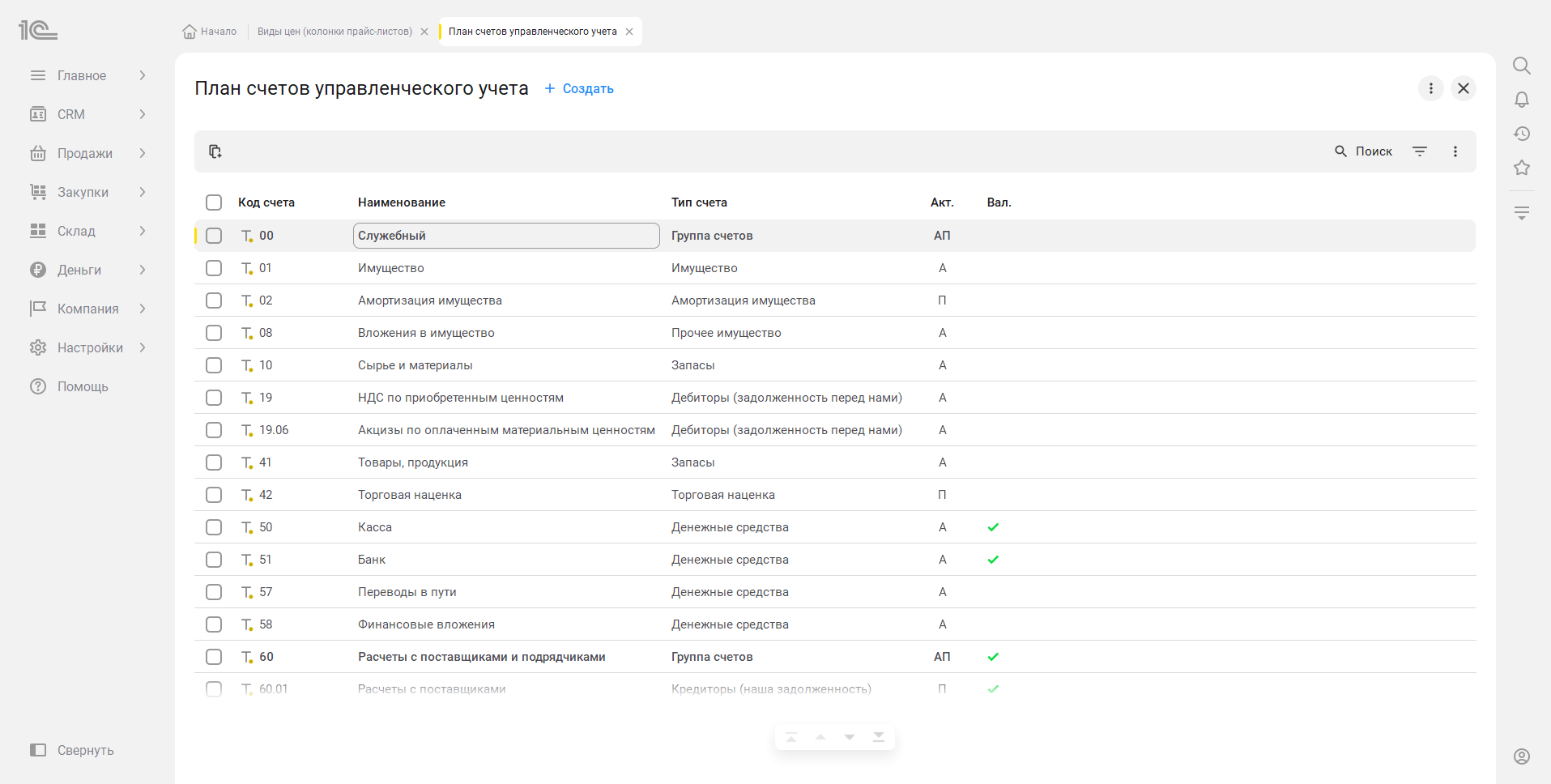Viewport: 1551px width, 784px height.
Task: Click the Служебный name field
Action: (506, 236)
